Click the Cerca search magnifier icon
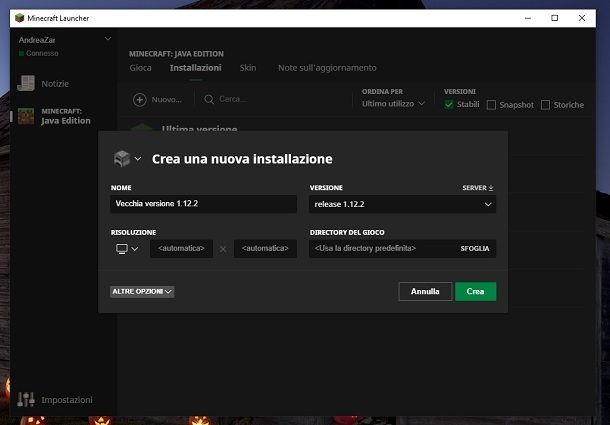 click(209, 100)
